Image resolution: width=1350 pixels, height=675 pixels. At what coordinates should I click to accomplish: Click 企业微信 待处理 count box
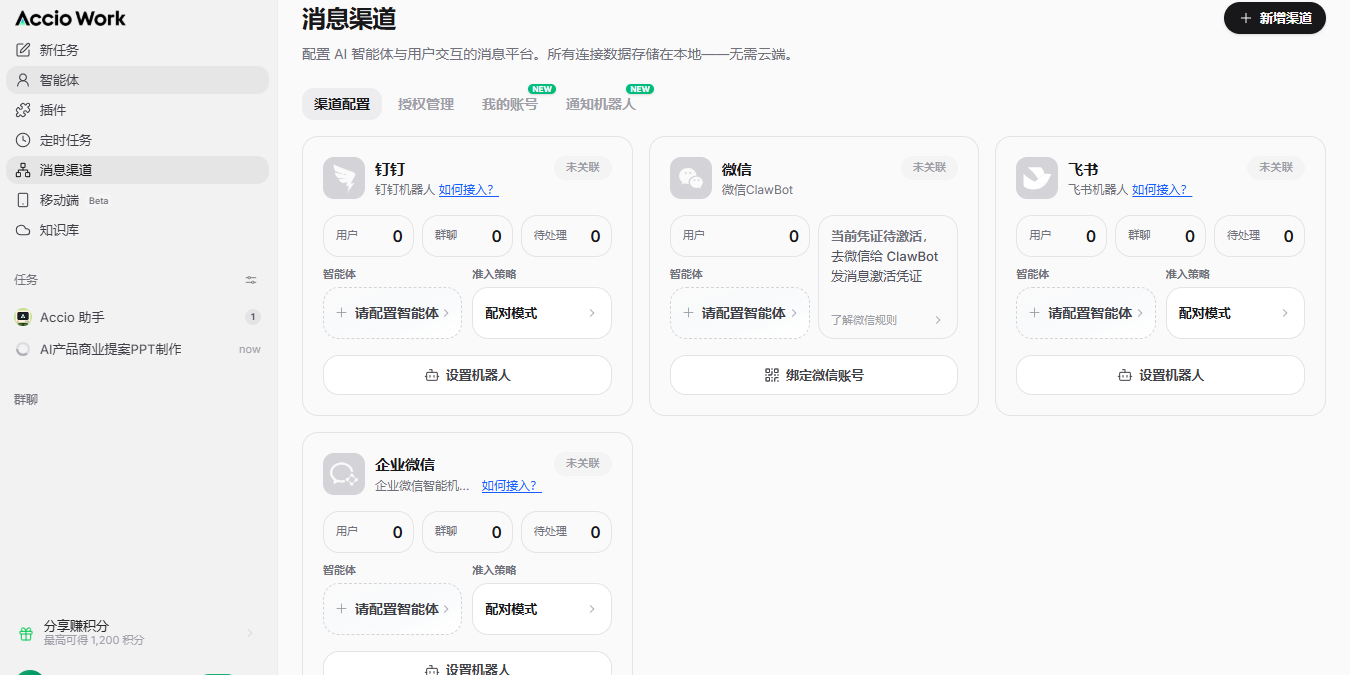point(566,532)
